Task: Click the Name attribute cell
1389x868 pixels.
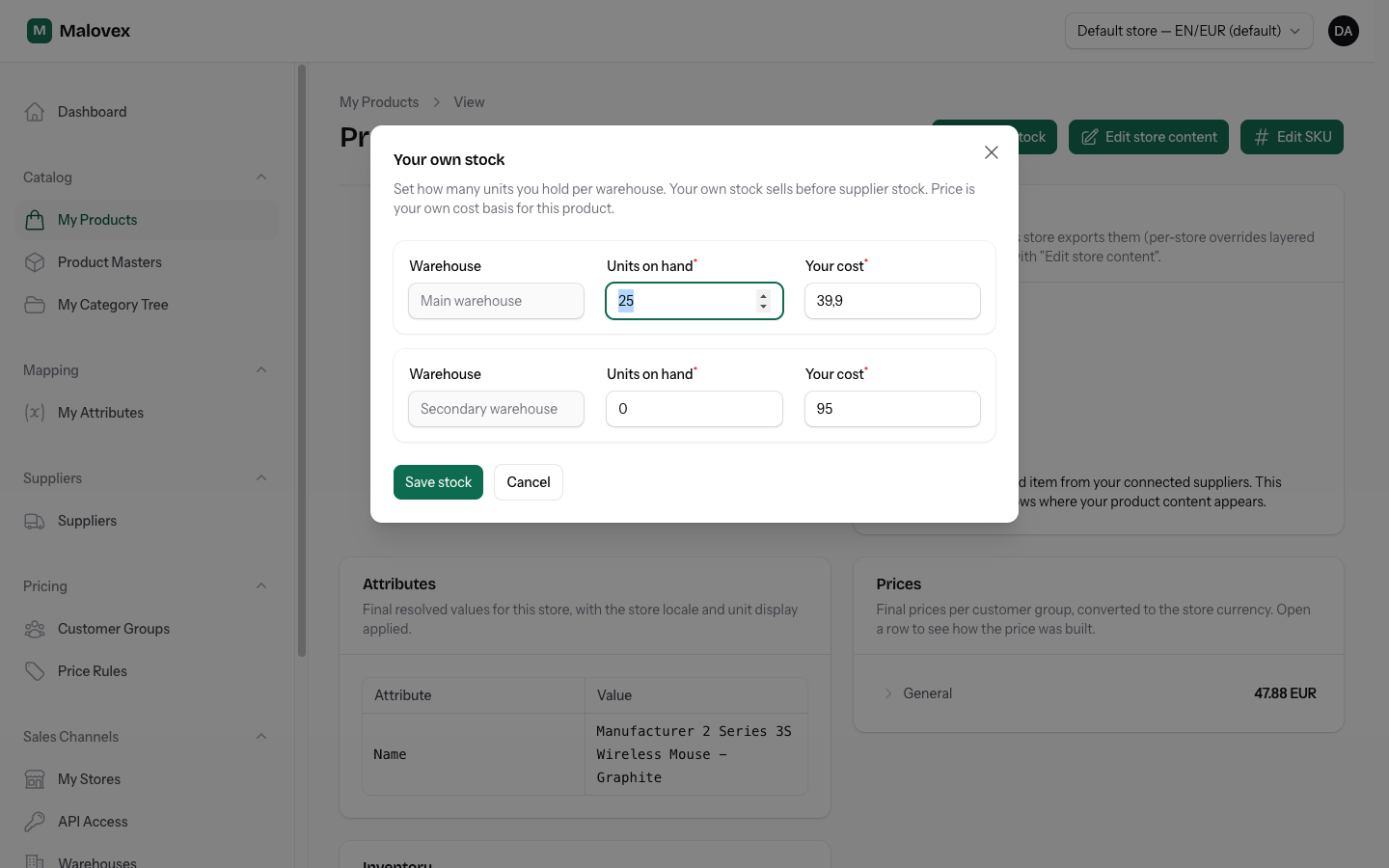Action: pyautogui.click(x=474, y=754)
